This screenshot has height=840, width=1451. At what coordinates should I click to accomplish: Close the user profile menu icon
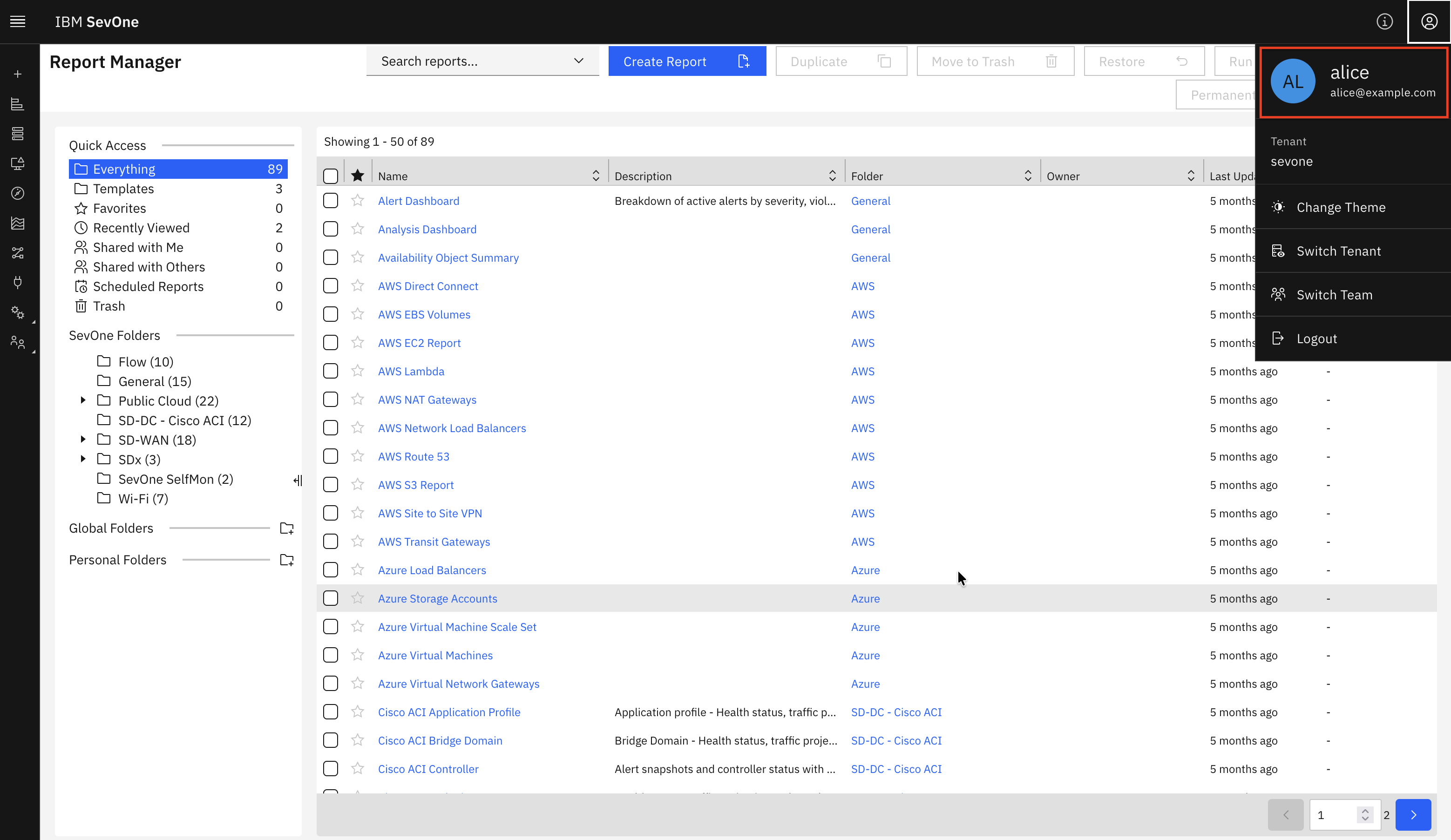1429,22
